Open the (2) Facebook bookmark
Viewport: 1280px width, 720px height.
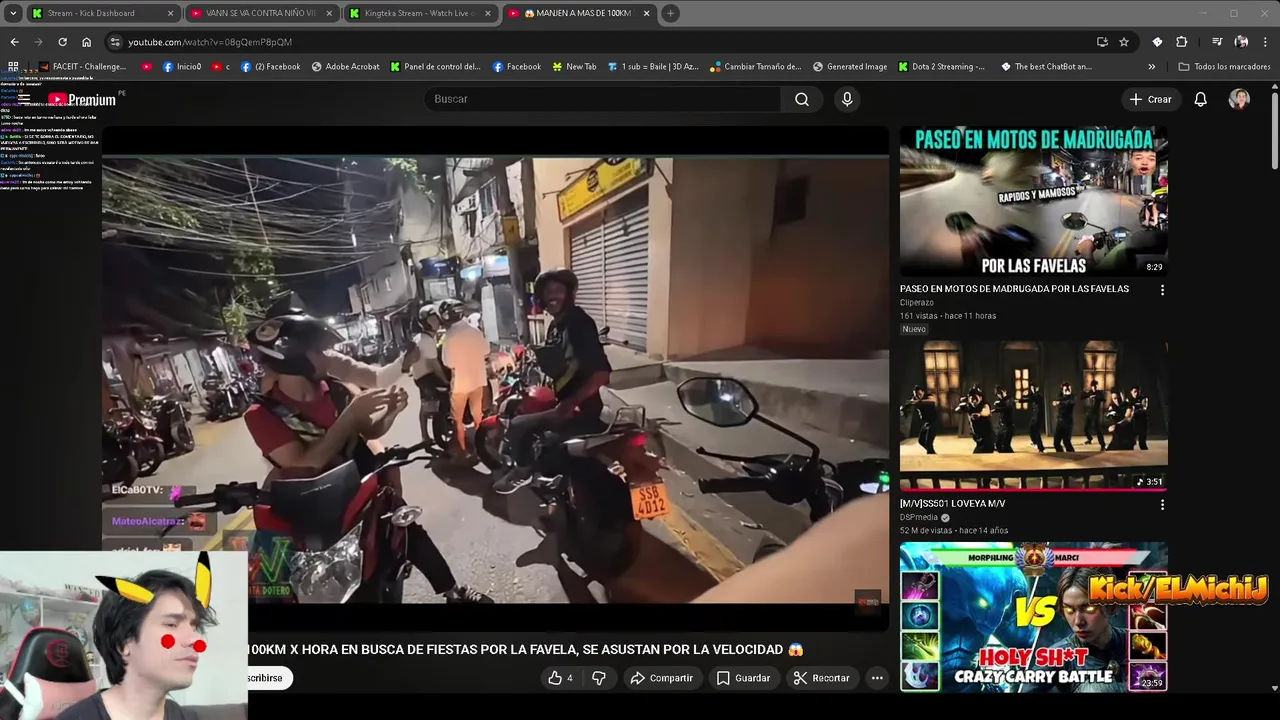(x=269, y=67)
